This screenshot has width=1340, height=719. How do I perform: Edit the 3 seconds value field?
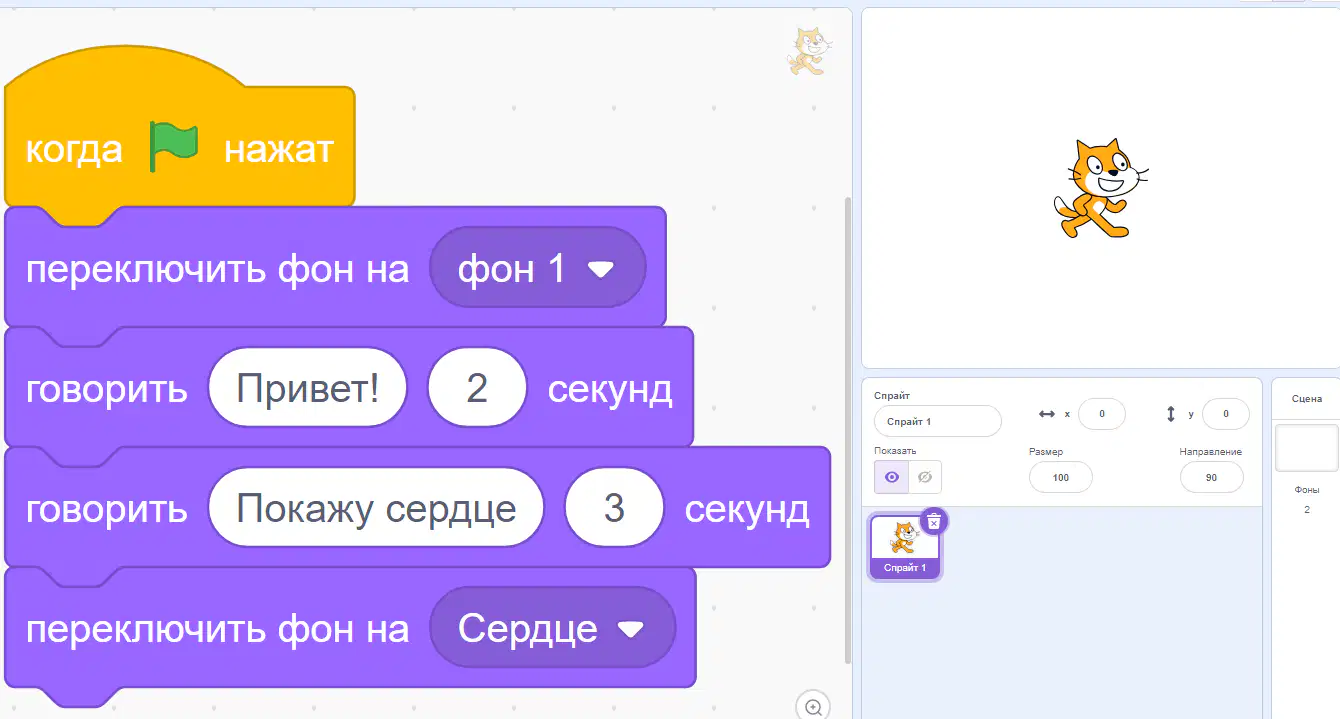tap(614, 508)
